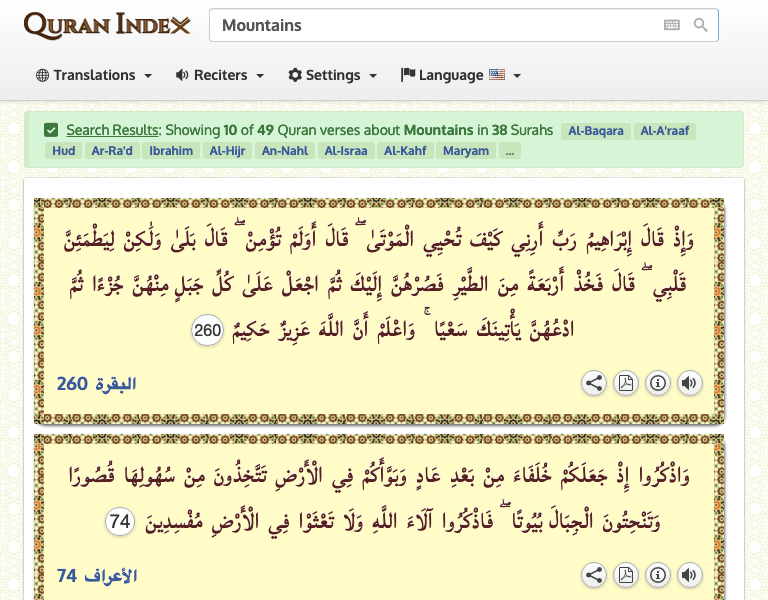Select the Maryam surah tag
768x600 pixels.
[x=468, y=151]
